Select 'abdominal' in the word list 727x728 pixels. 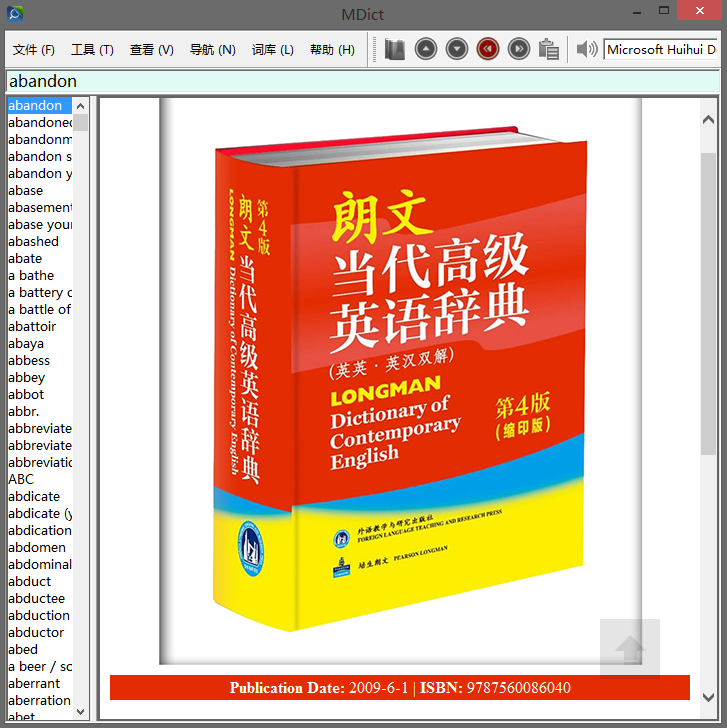40,564
